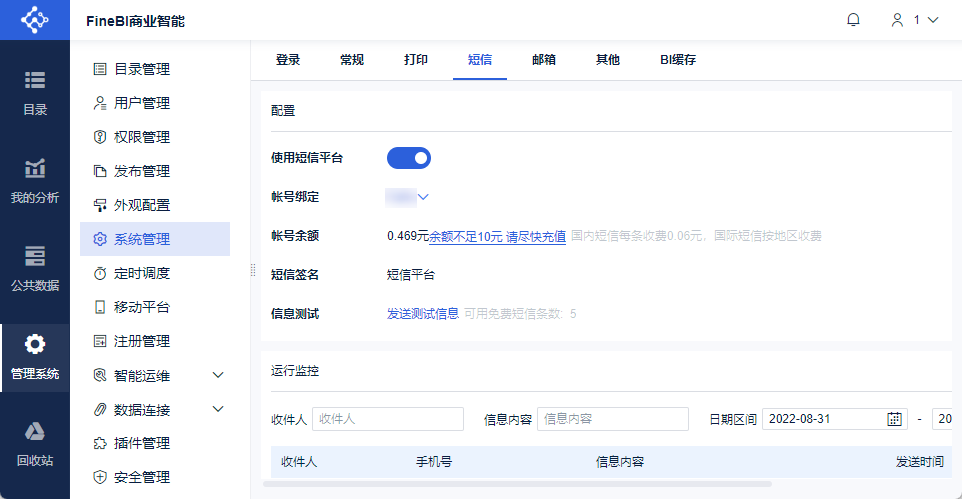
Task: Click the 发送时间 column header
Action: 920,462
